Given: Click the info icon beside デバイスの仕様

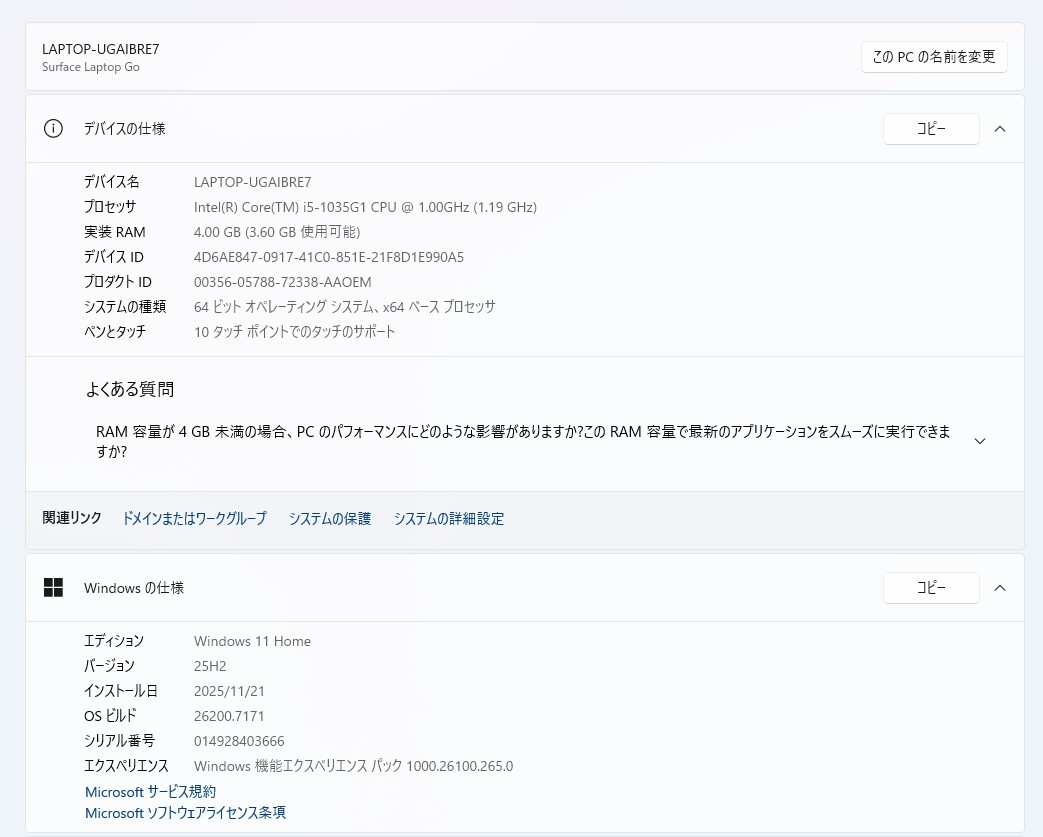Looking at the screenshot, I should [x=52, y=129].
